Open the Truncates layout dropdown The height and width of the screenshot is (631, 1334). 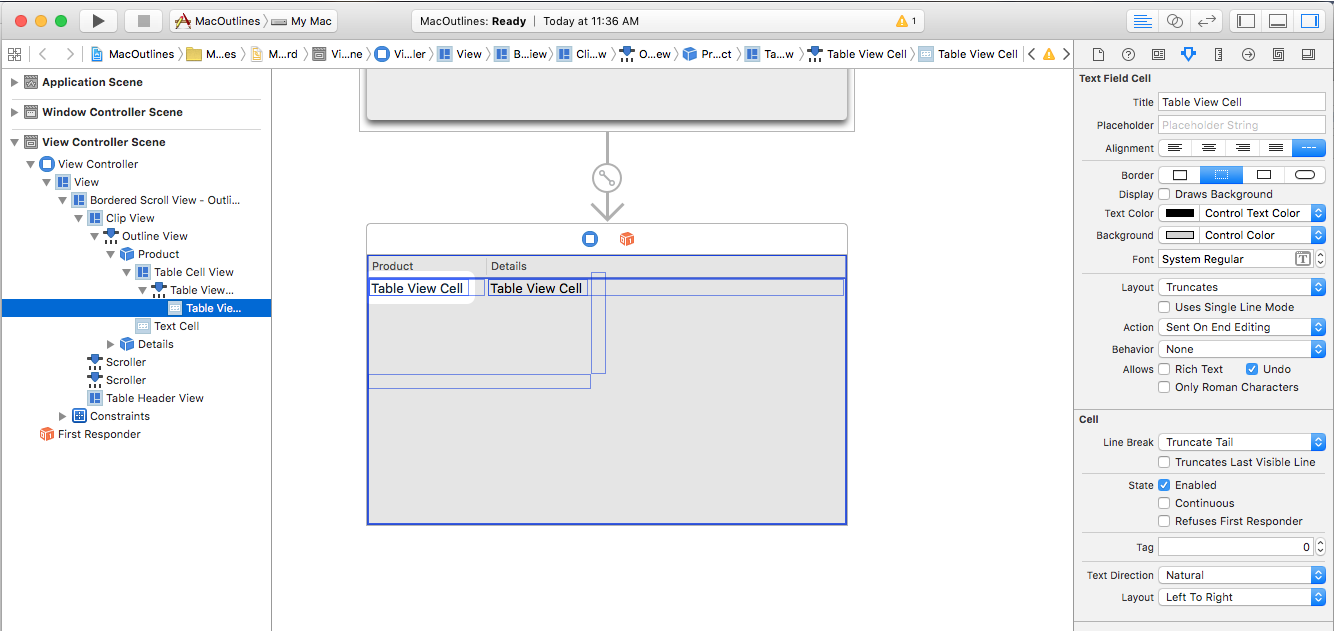tap(1242, 287)
